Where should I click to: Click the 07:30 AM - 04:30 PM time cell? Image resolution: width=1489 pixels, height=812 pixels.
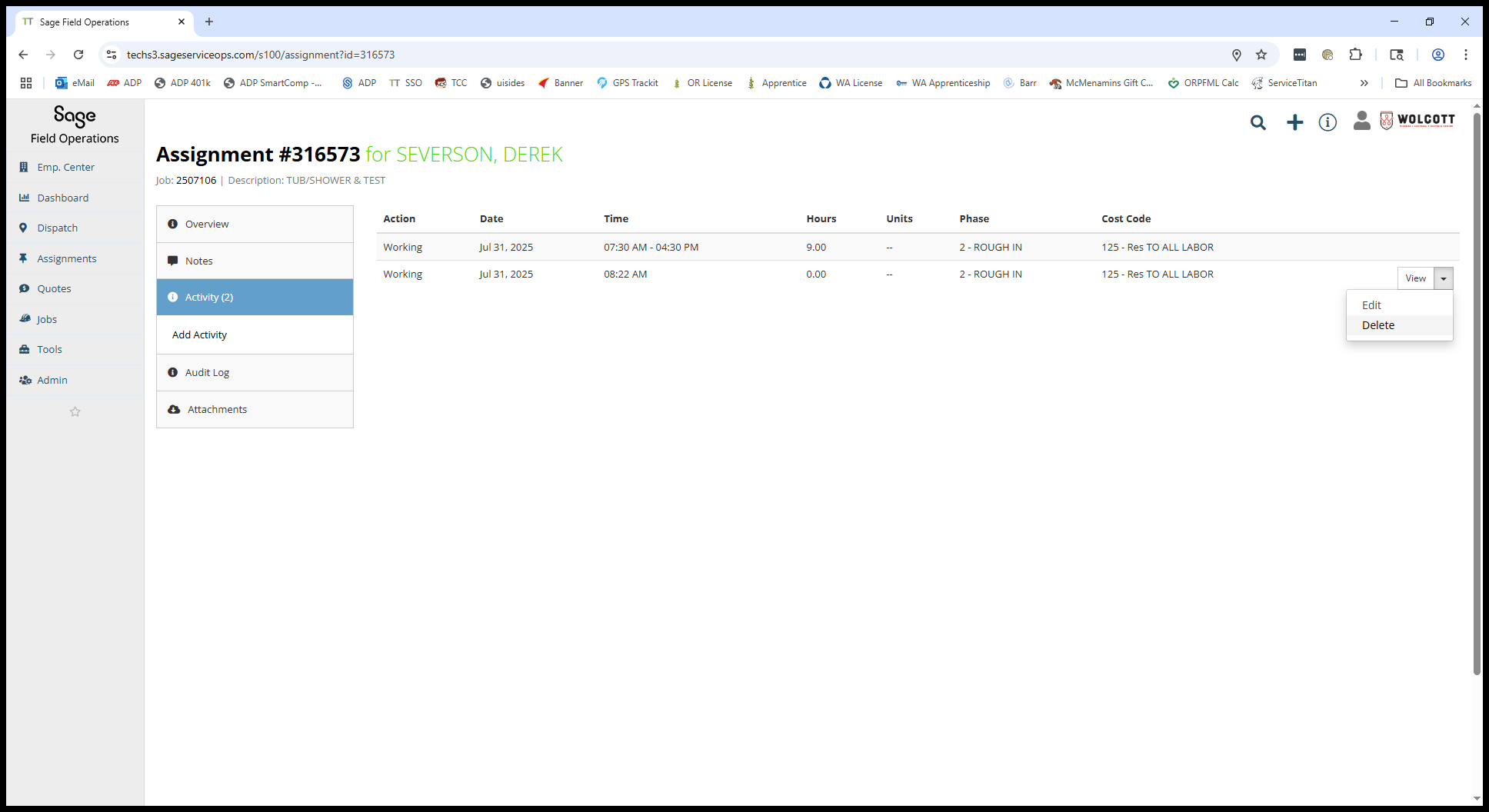click(x=651, y=247)
